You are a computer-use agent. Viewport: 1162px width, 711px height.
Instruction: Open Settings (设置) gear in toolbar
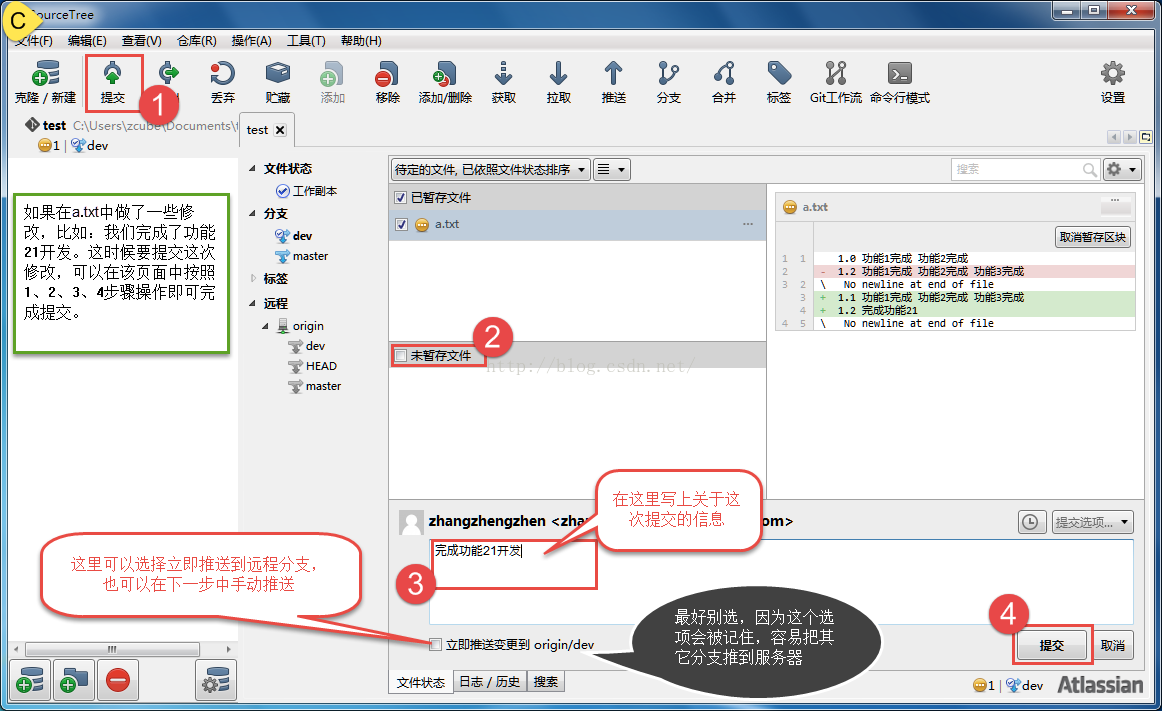click(x=1112, y=82)
